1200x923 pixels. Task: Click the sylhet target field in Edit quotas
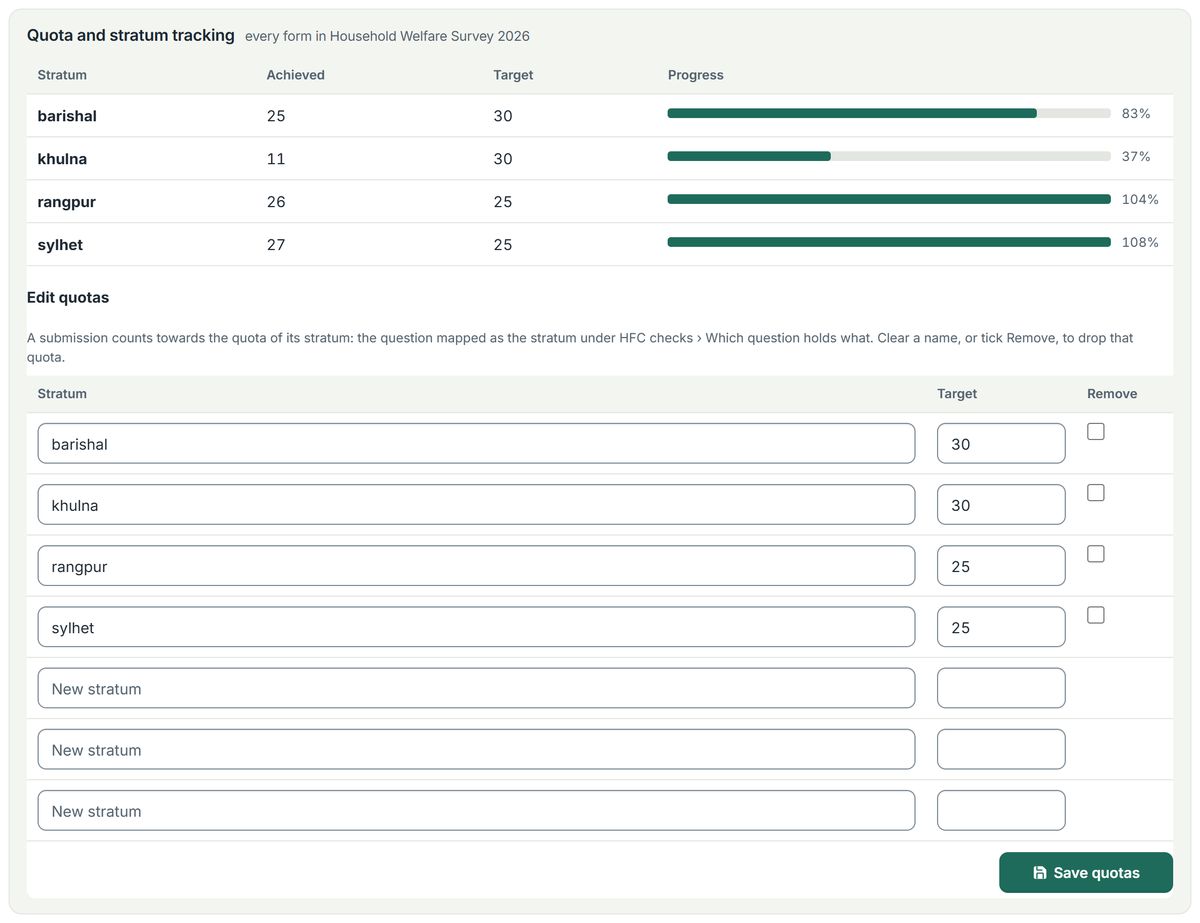pos(1001,627)
